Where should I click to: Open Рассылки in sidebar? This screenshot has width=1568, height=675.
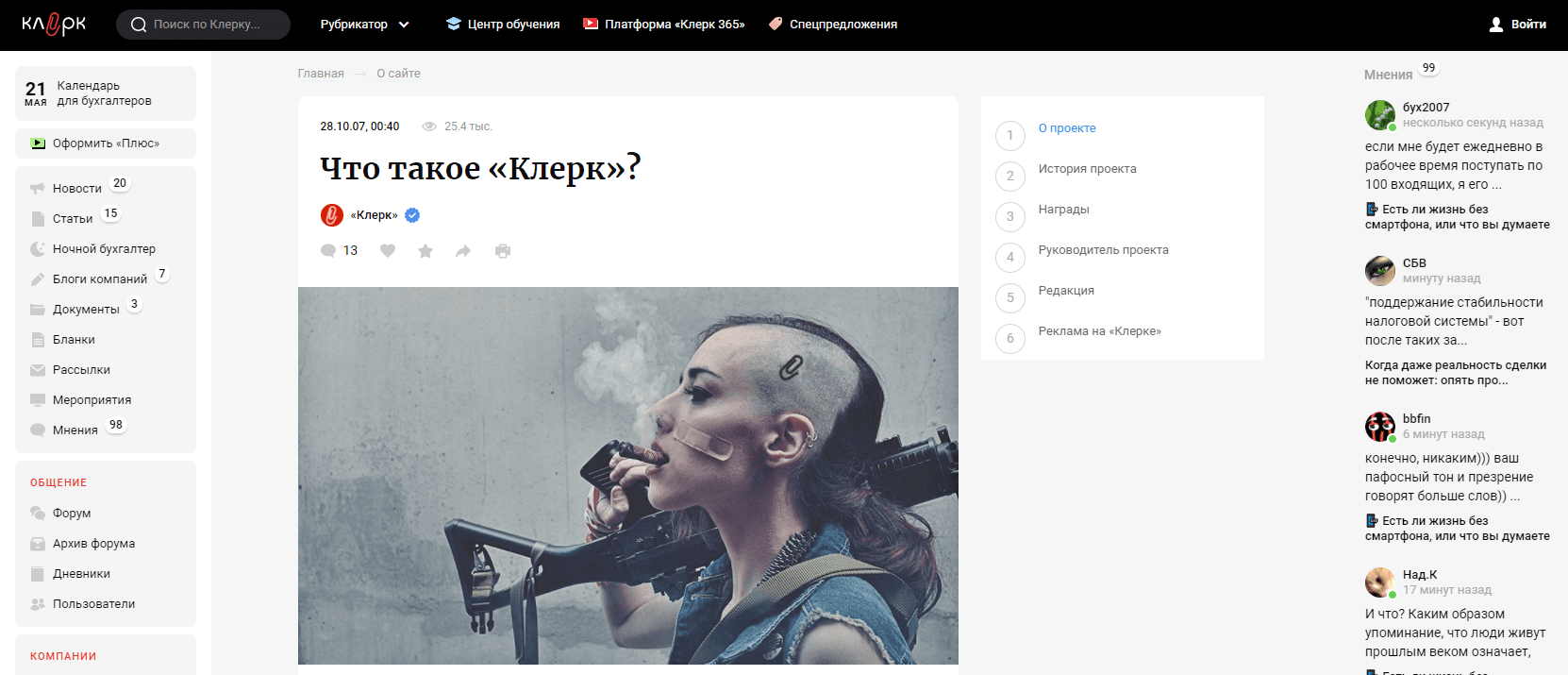pos(81,369)
